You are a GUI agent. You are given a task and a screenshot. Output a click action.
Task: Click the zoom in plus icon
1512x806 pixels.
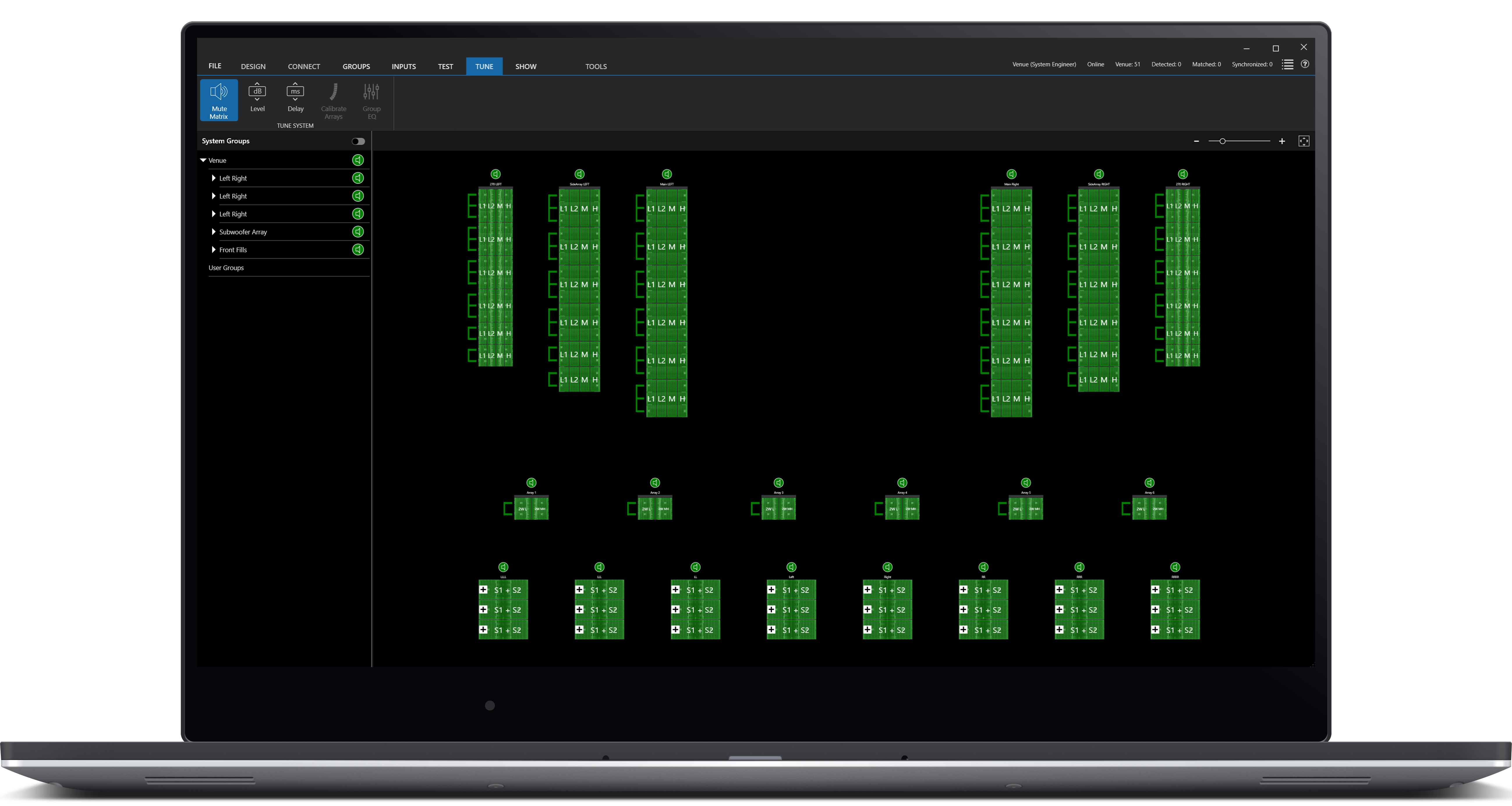coord(1282,141)
